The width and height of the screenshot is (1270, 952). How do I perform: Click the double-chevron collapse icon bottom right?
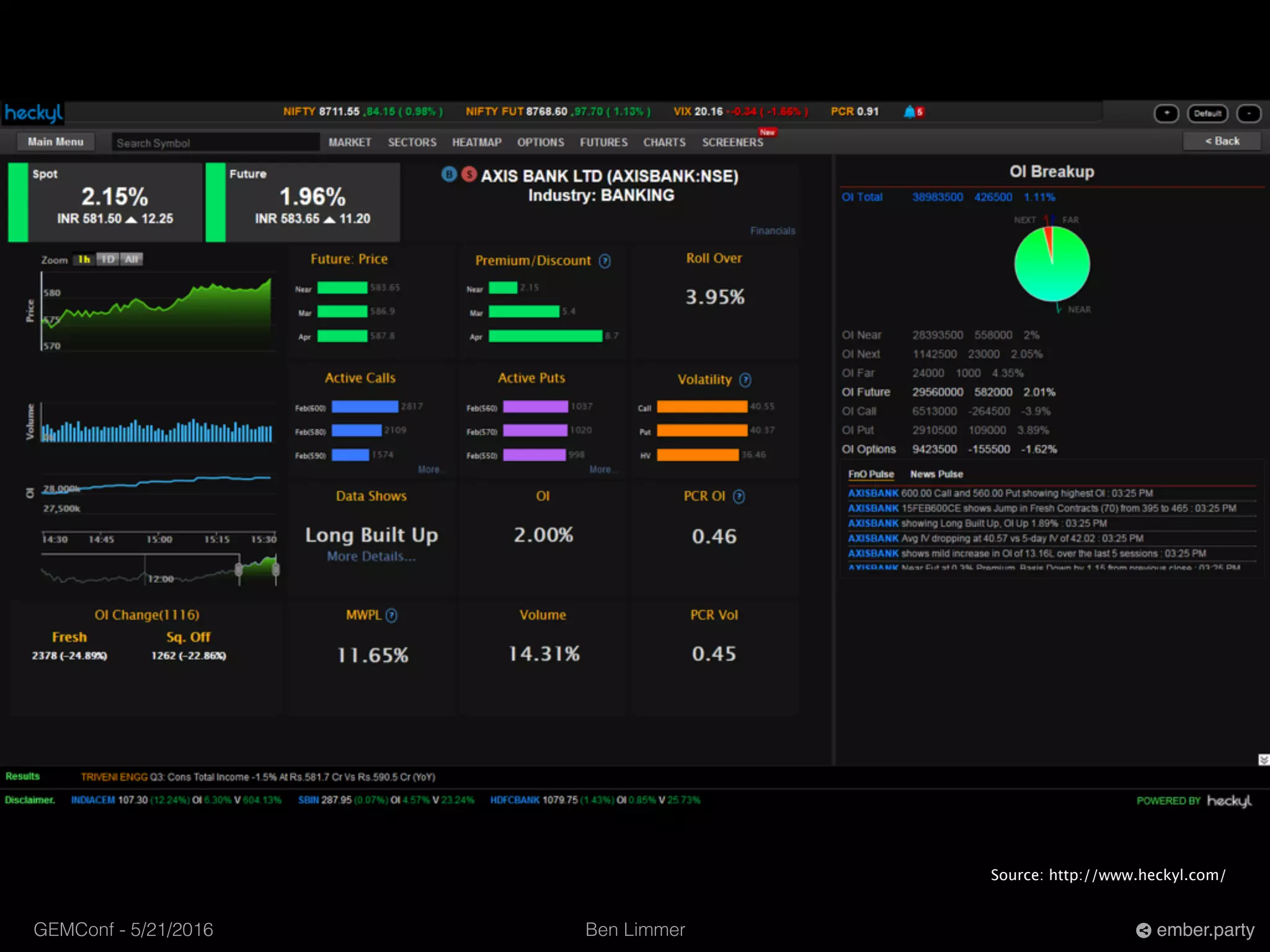tap(1263, 760)
